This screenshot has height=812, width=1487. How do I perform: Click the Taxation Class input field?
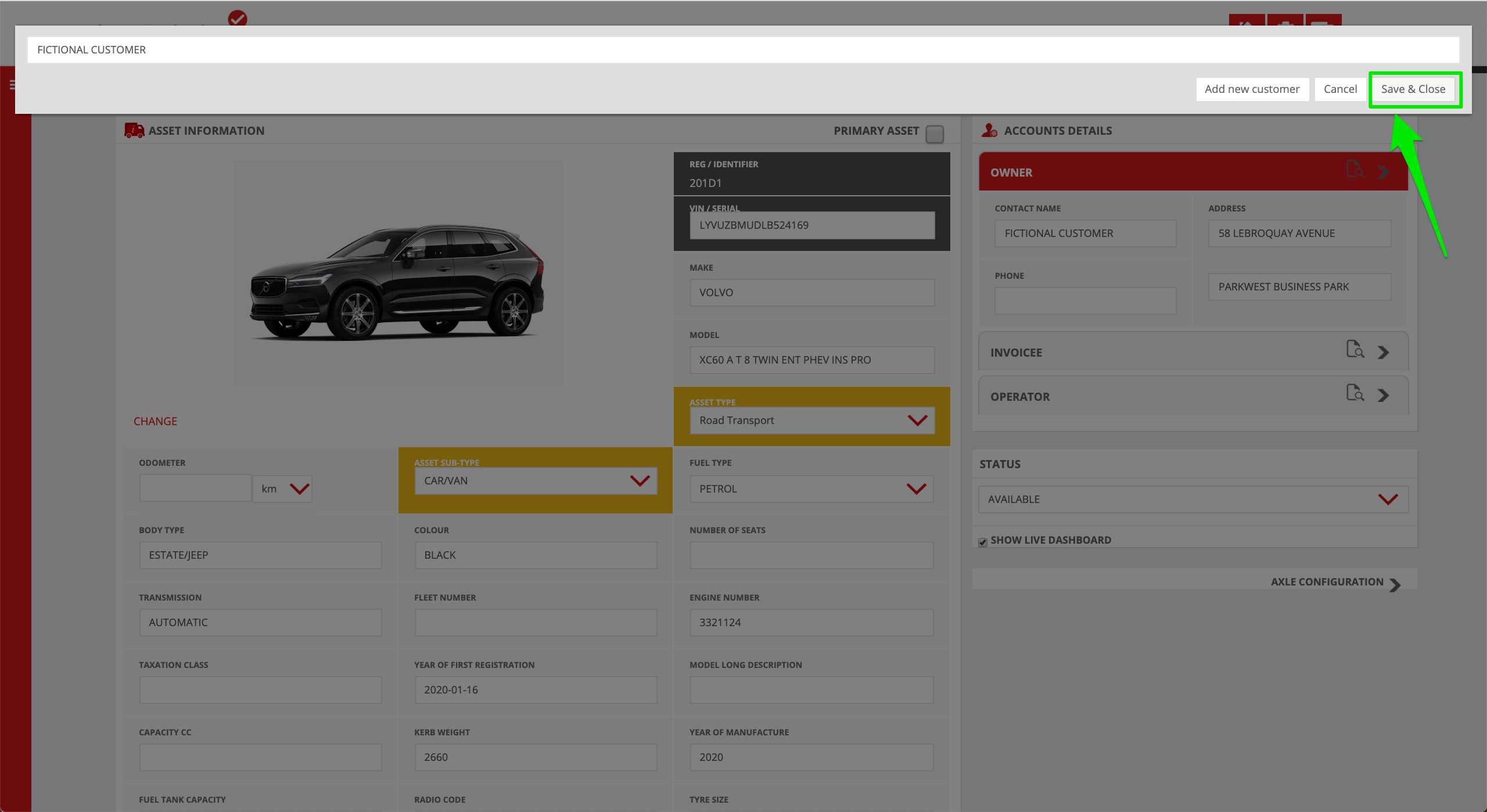click(x=260, y=690)
